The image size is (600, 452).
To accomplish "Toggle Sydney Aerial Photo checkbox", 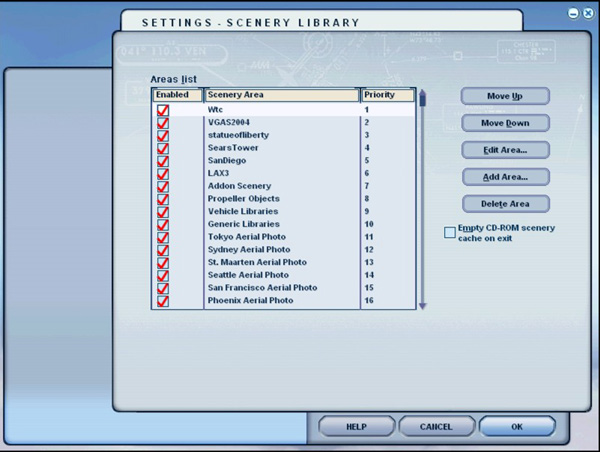I will coord(163,250).
